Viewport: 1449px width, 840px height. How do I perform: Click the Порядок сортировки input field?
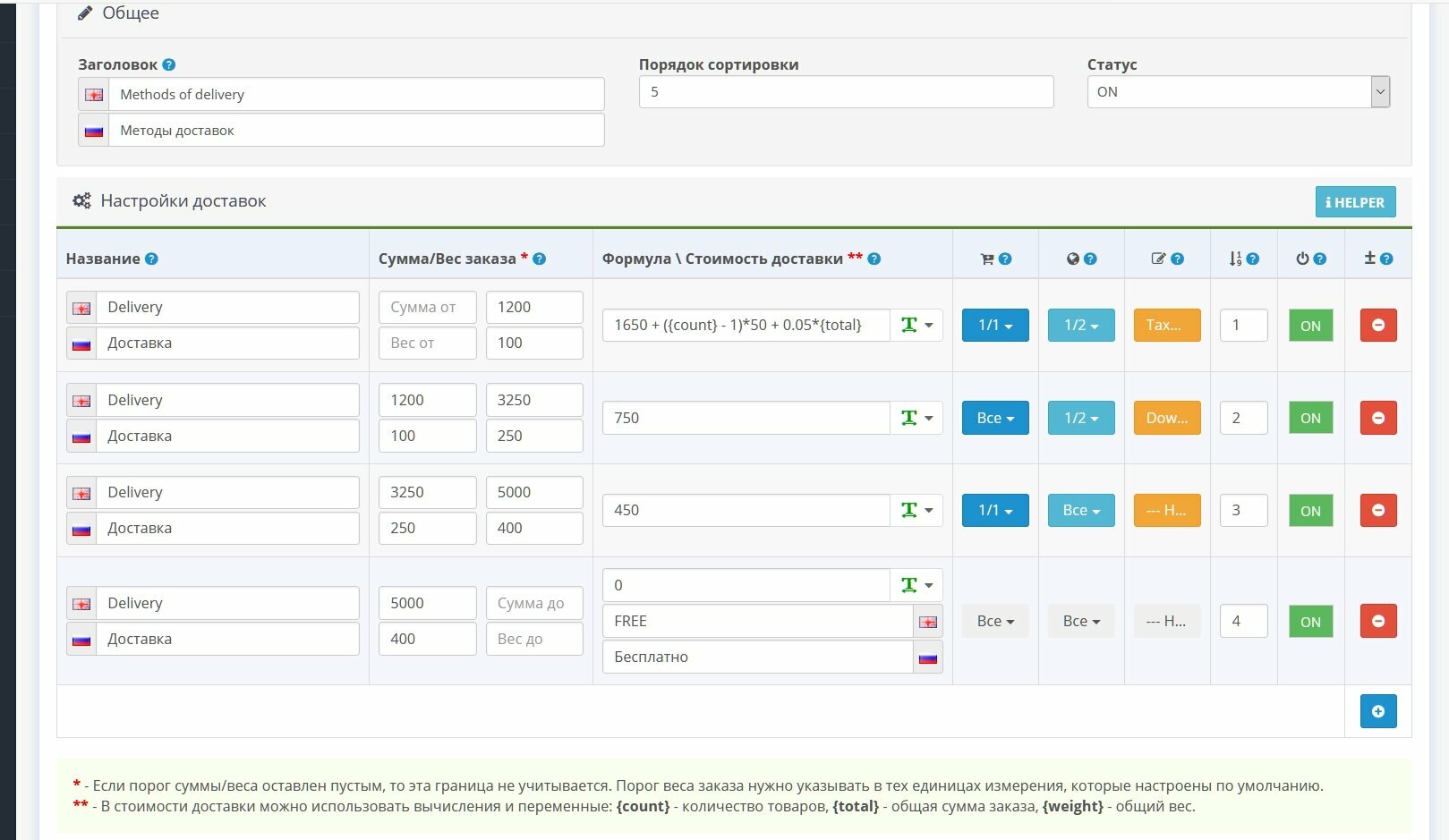(846, 92)
